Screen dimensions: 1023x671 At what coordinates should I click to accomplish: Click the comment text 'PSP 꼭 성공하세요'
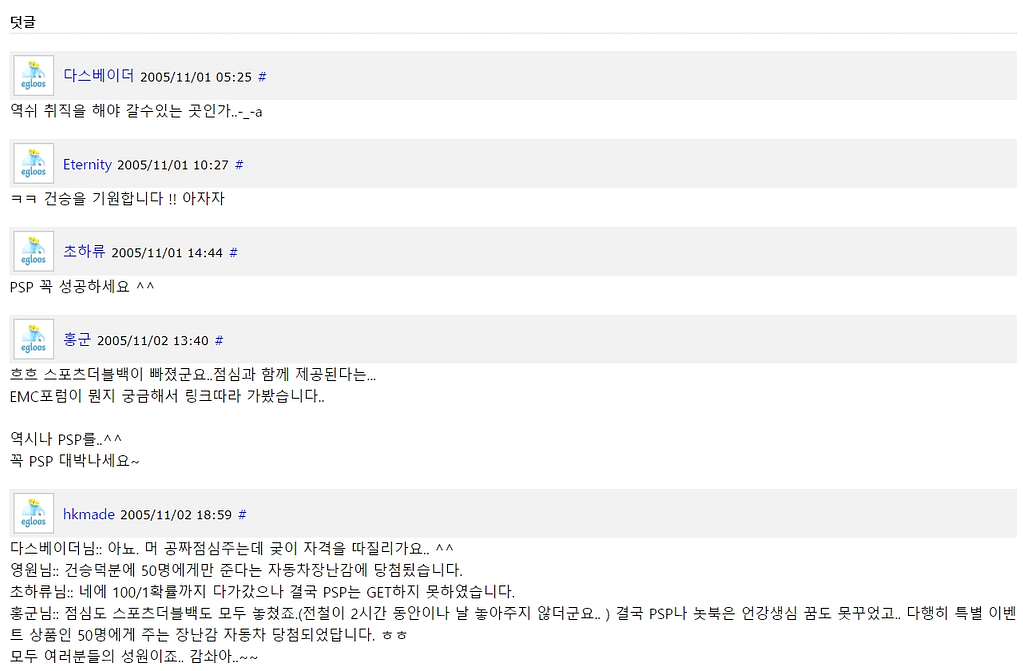[x=70, y=287]
